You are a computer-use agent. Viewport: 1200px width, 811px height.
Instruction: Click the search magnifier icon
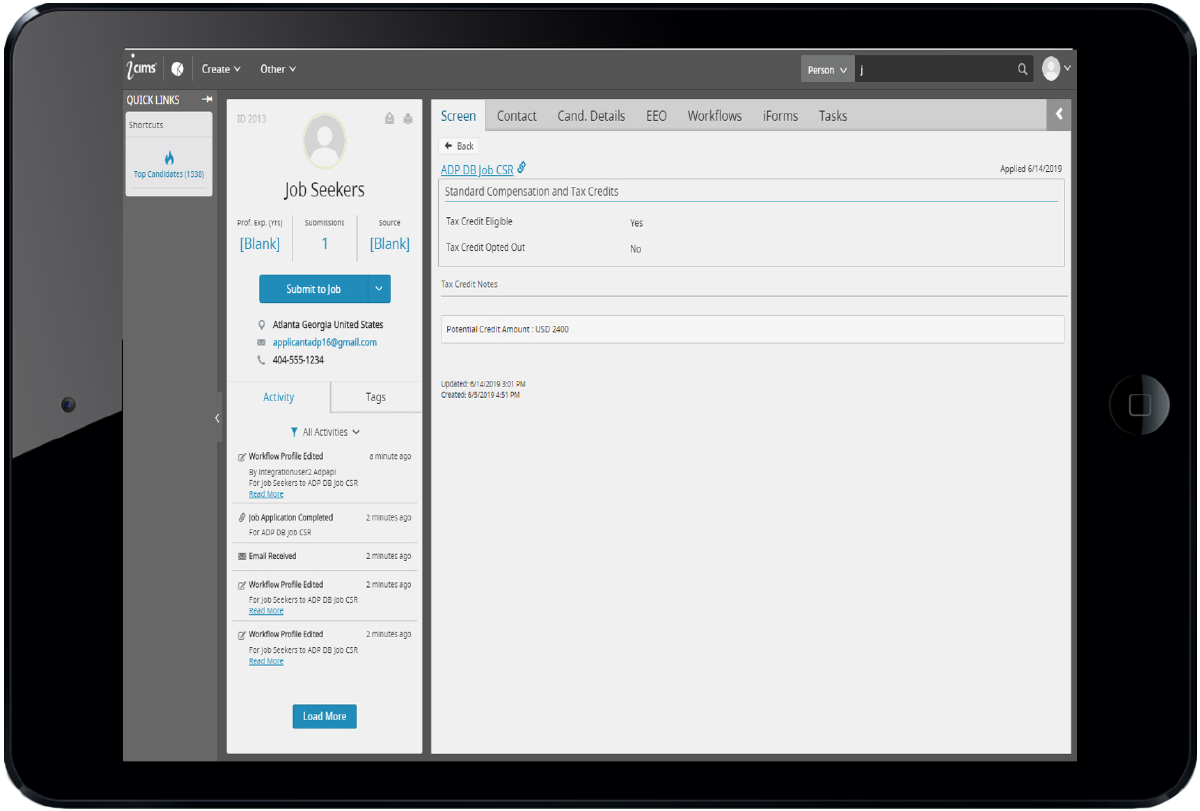click(1022, 69)
